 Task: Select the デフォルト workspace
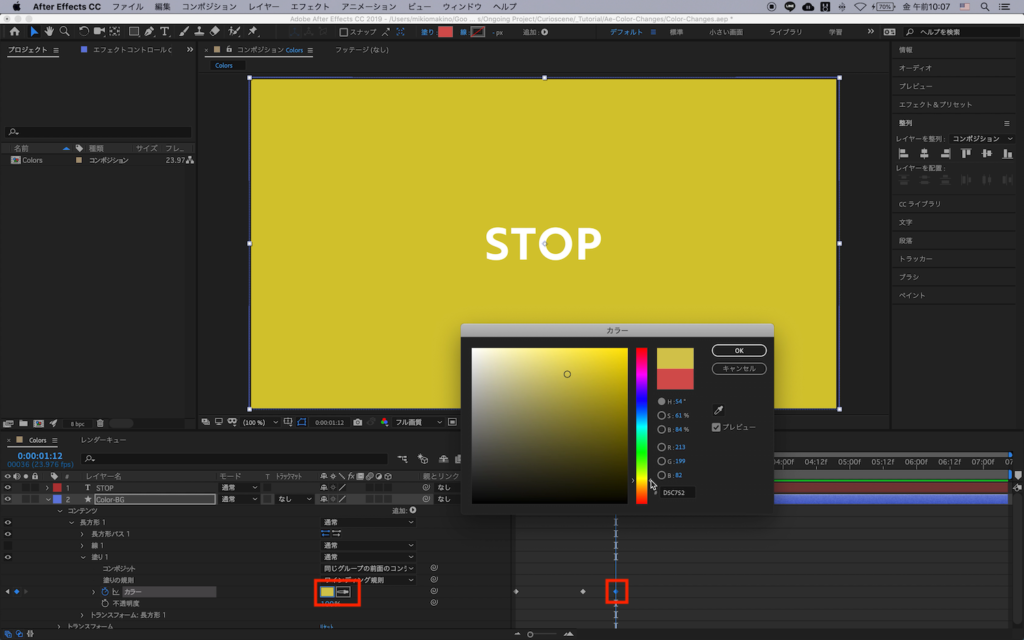pos(626,32)
